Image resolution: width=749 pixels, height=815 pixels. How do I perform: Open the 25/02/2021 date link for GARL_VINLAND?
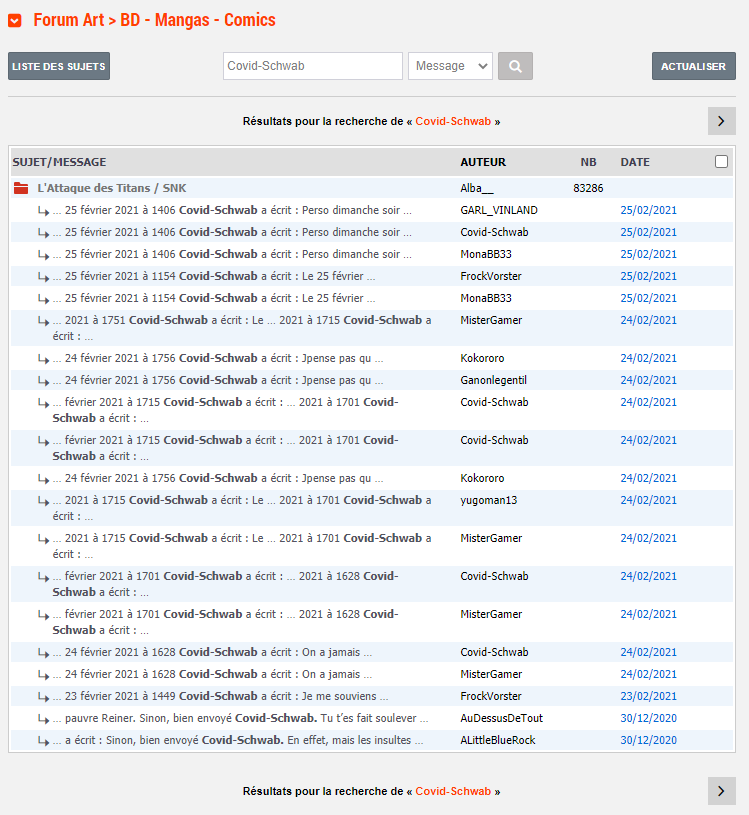click(x=648, y=210)
